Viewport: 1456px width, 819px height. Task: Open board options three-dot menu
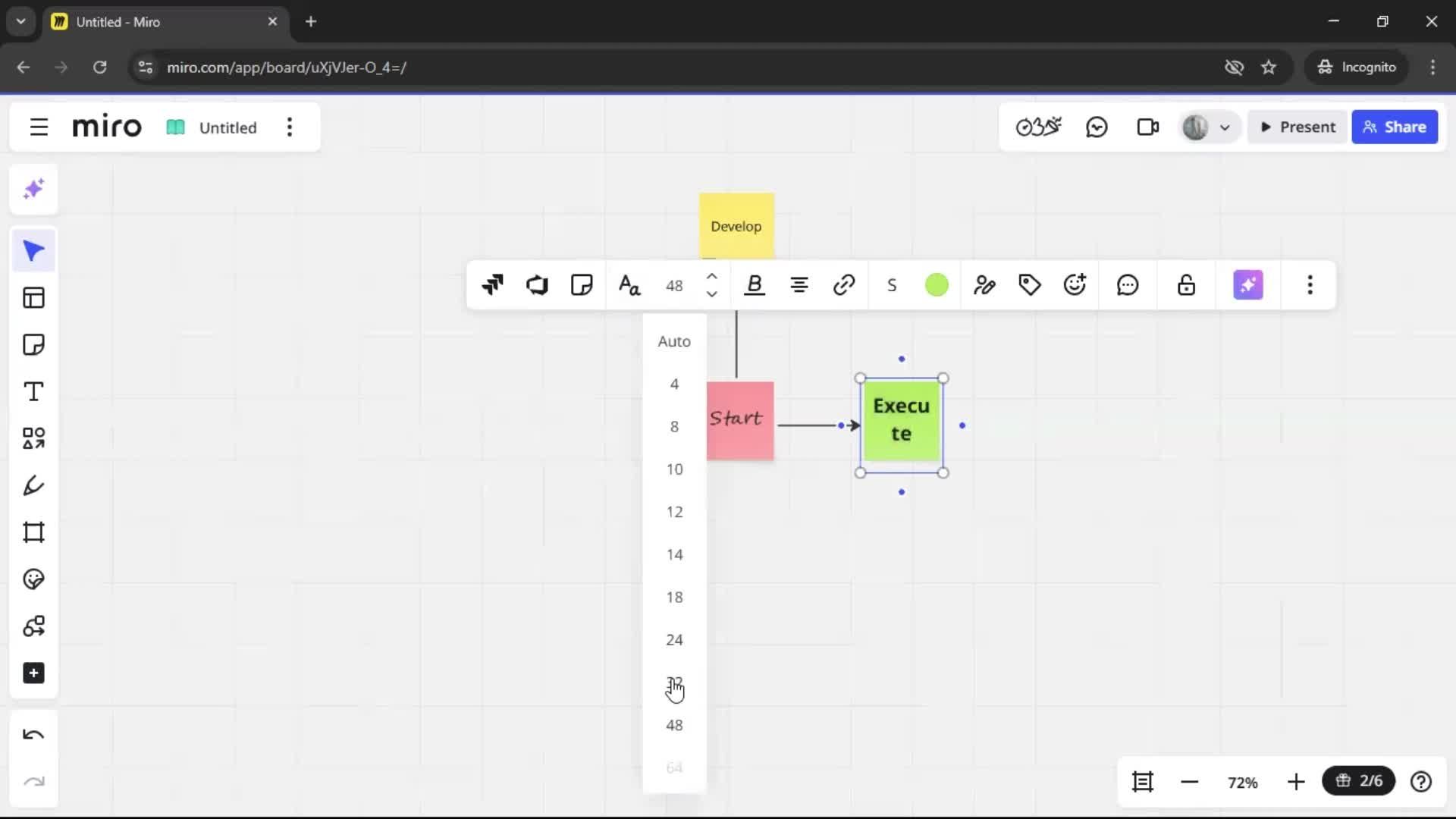[x=289, y=127]
